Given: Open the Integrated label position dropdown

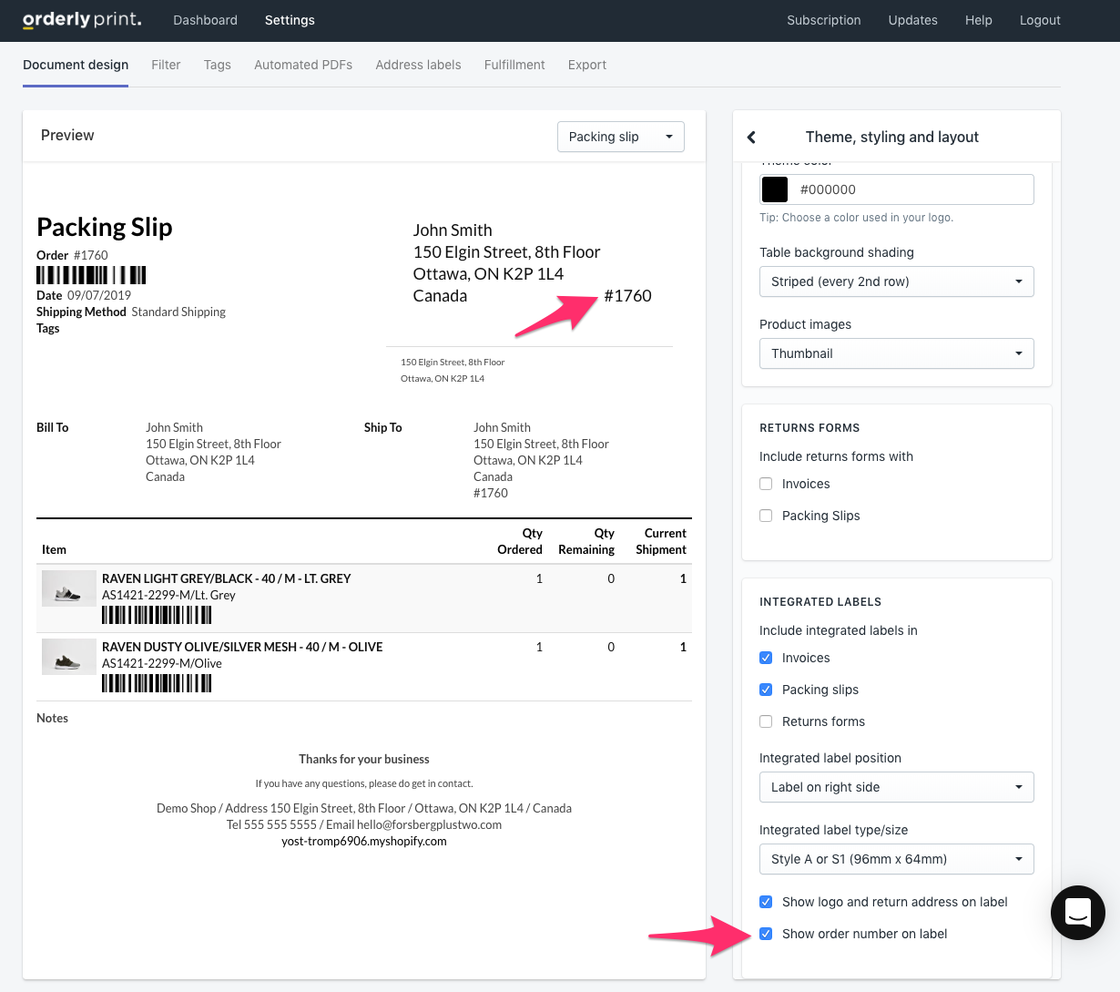Looking at the screenshot, I should tap(895, 787).
